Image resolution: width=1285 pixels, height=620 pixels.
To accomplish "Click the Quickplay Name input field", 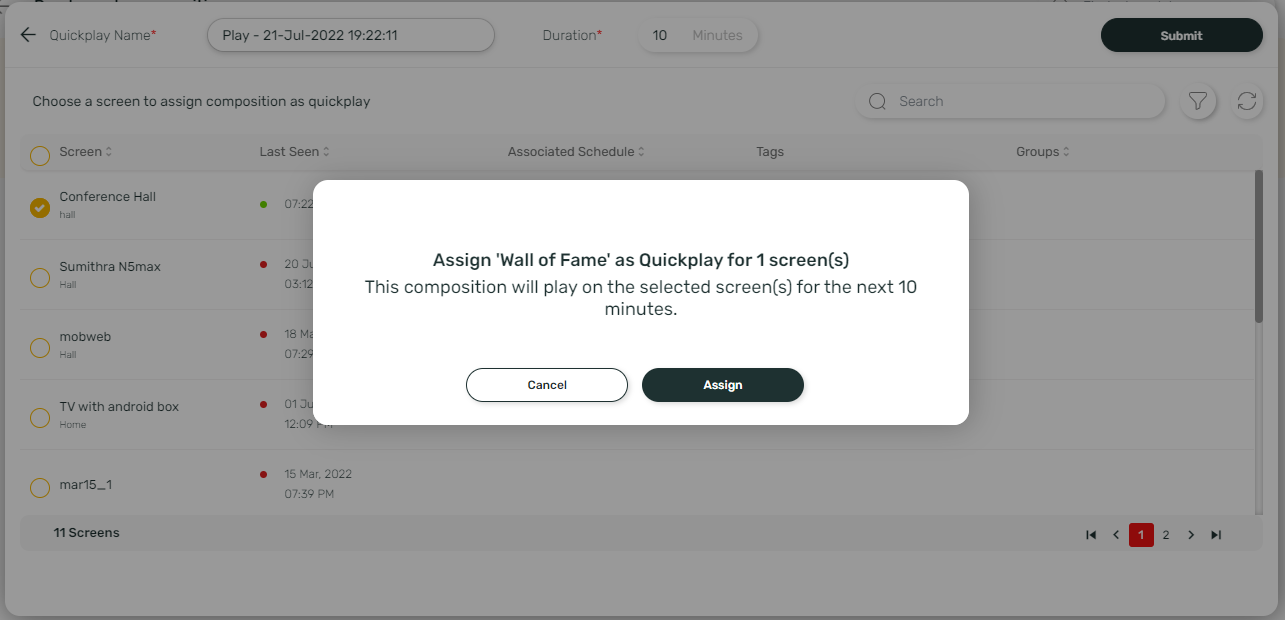I will 351,35.
